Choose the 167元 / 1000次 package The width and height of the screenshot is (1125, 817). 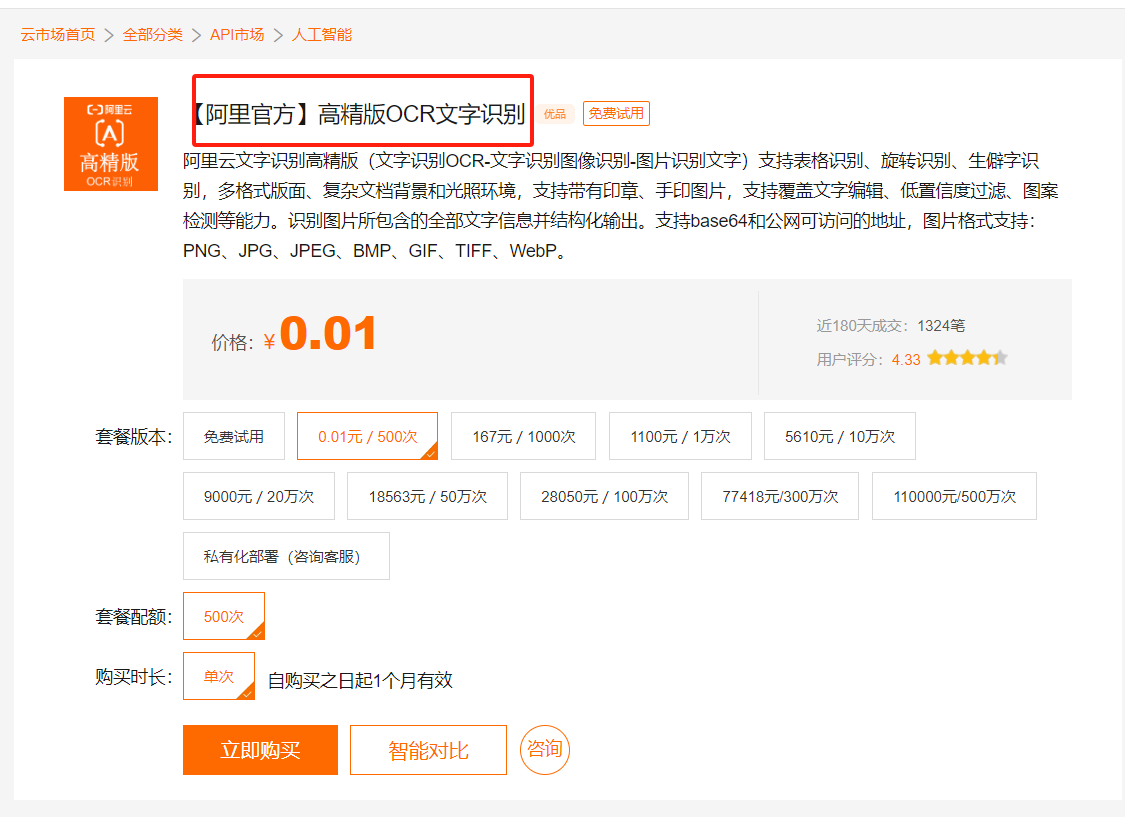(x=524, y=436)
